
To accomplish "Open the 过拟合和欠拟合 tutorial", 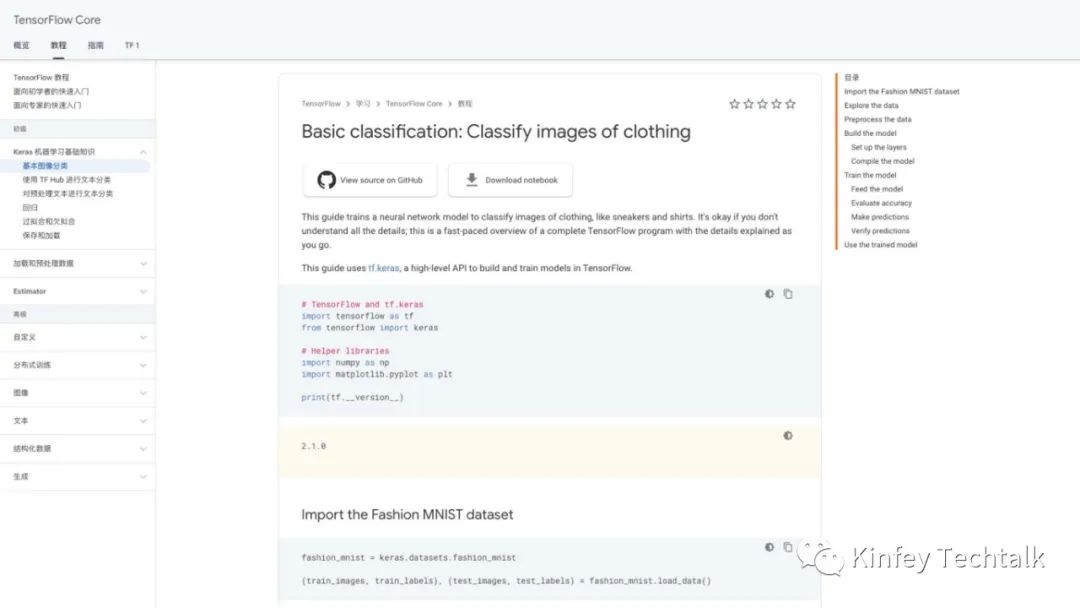I will coord(49,221).
